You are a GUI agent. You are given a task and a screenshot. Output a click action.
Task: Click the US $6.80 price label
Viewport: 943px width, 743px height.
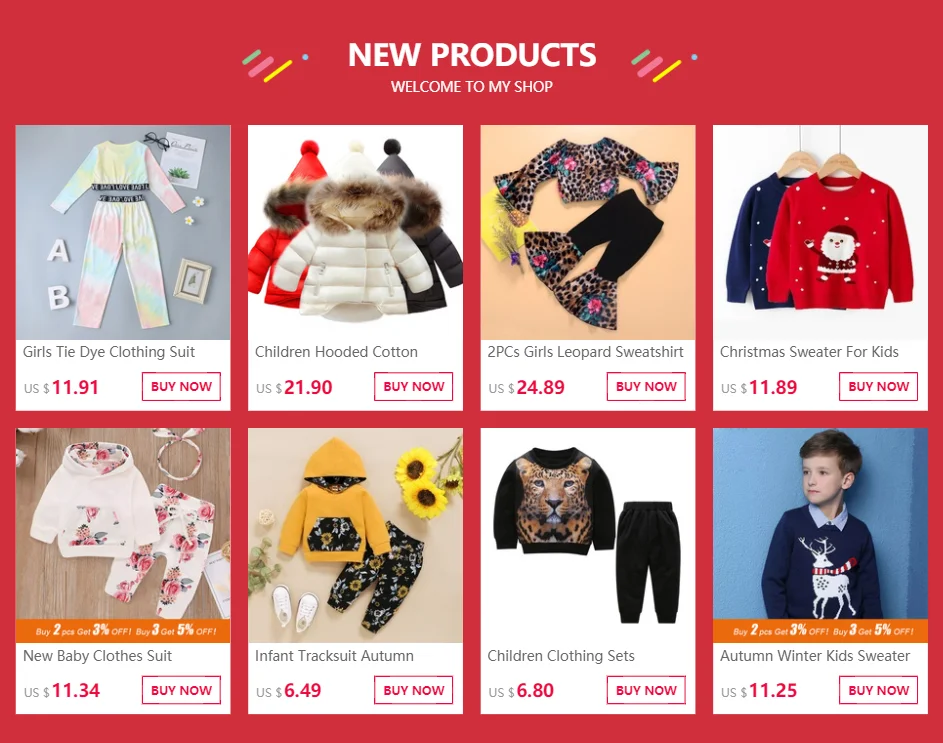click(521, 691)
